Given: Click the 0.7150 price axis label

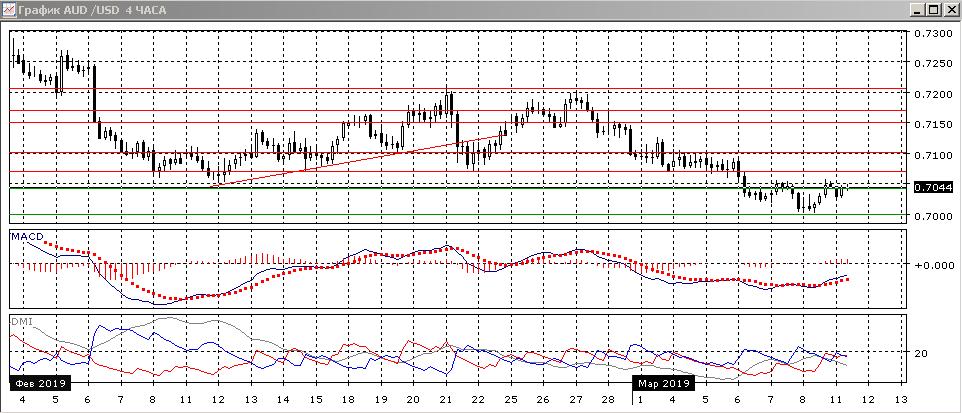Looking at the screenshot, I should (933, 125).
